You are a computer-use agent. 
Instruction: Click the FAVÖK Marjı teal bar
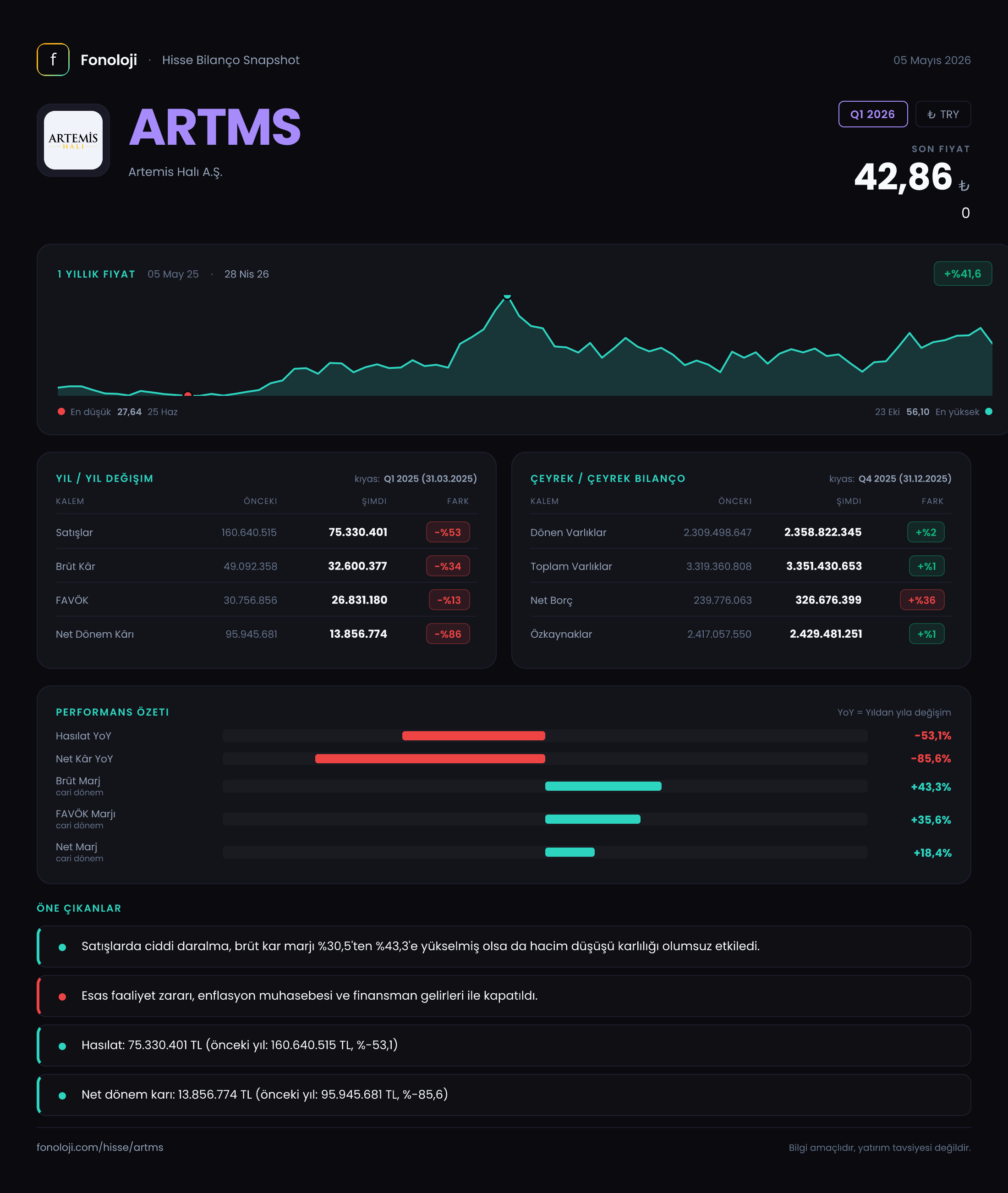pos(592,819)
